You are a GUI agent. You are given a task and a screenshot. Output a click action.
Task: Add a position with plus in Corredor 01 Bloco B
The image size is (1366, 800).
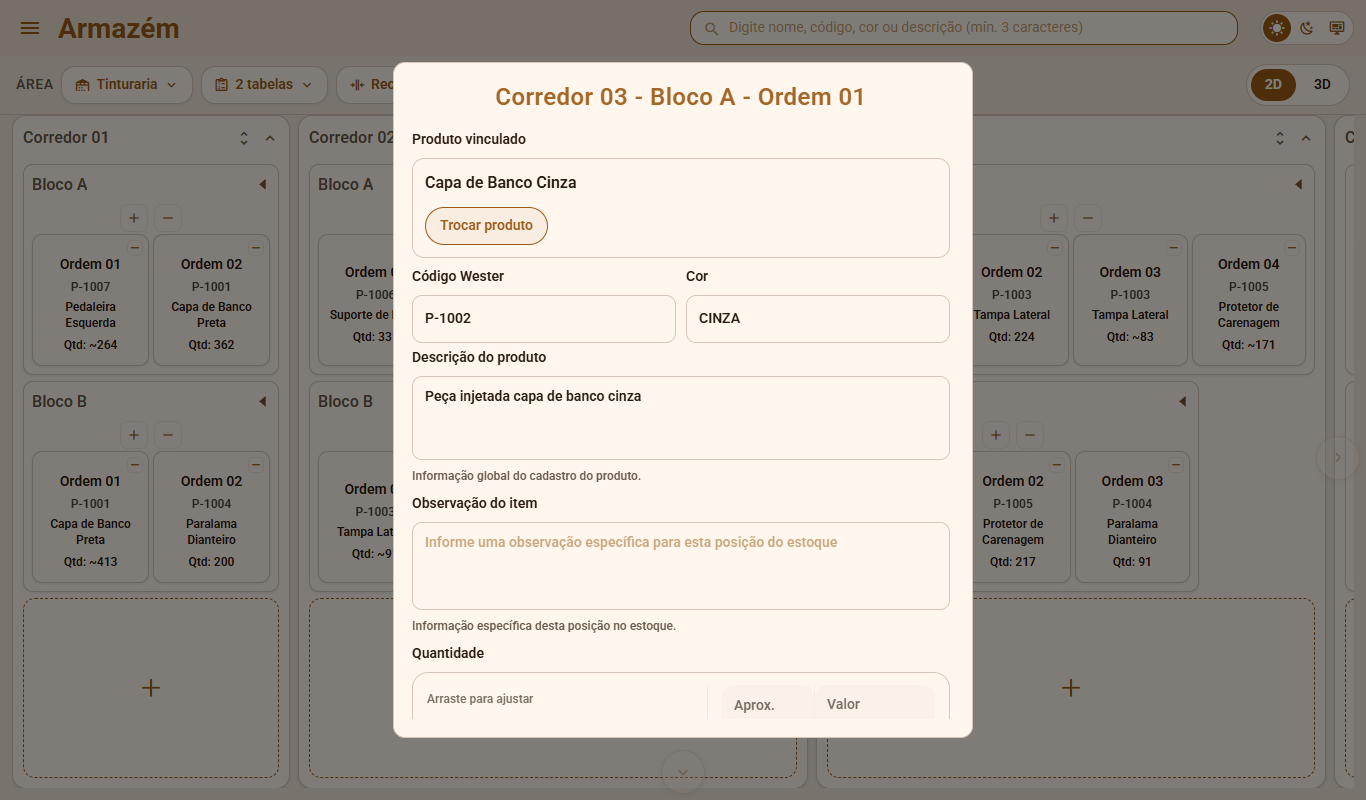[134, 434]
